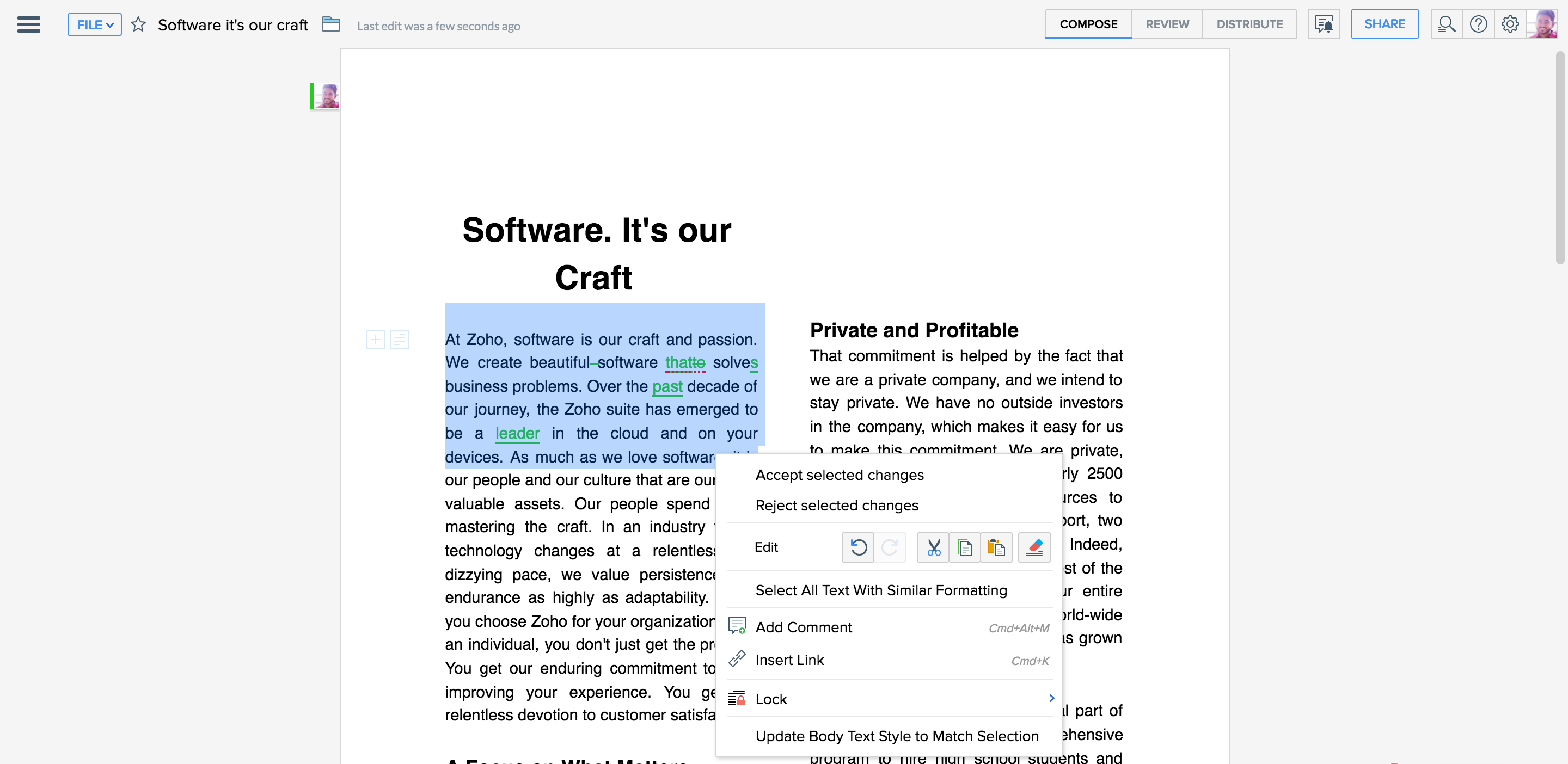Click the Paste clipboard icon
This screenshot has width=1568, height=764.
click(x=996, y=547)
